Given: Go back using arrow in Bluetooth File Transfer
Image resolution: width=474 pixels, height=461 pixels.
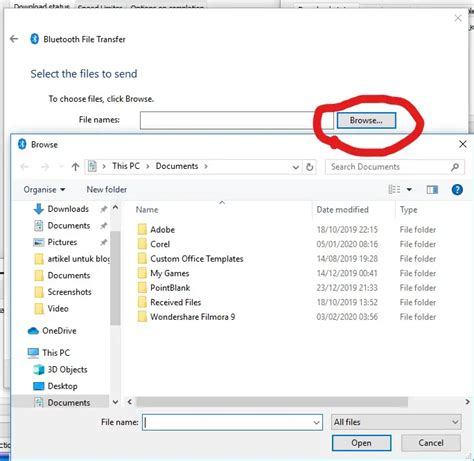Looking at the screenshot, I should pos(14,39).
